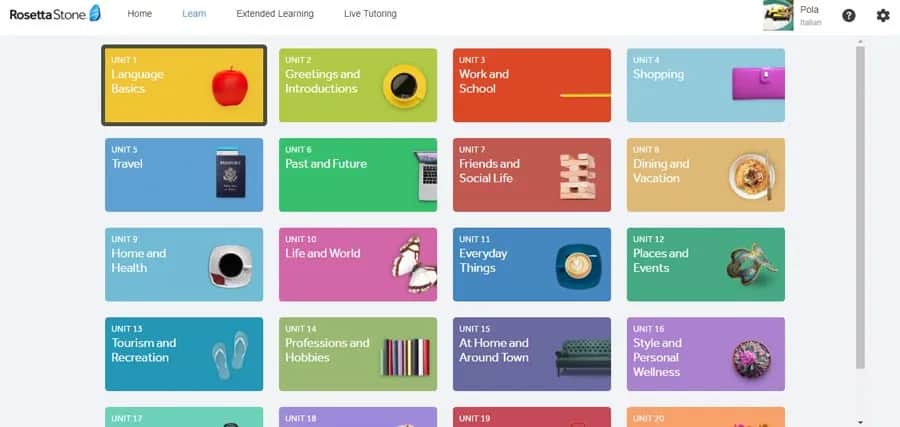900x427 pixels.
Task: Open Unit 3 Work and School
Action: (x=531, y=85)
